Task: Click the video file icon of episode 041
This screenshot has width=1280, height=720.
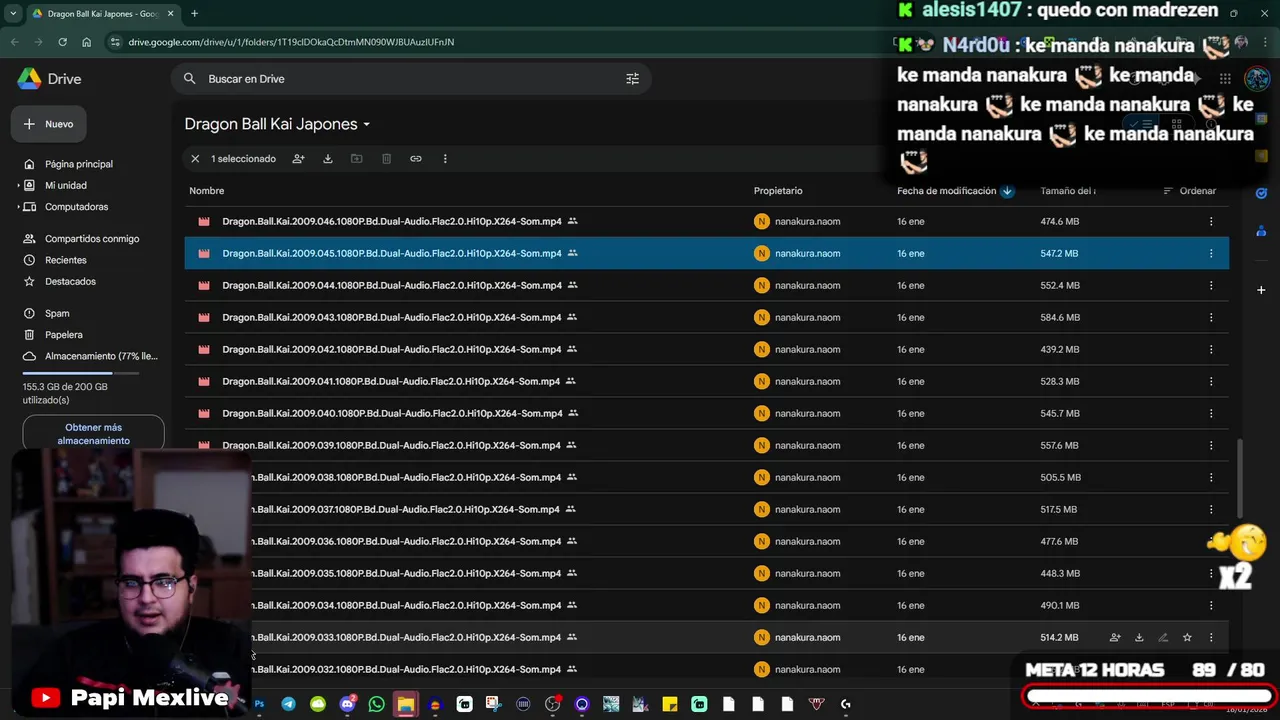Action: coord(204,381)
